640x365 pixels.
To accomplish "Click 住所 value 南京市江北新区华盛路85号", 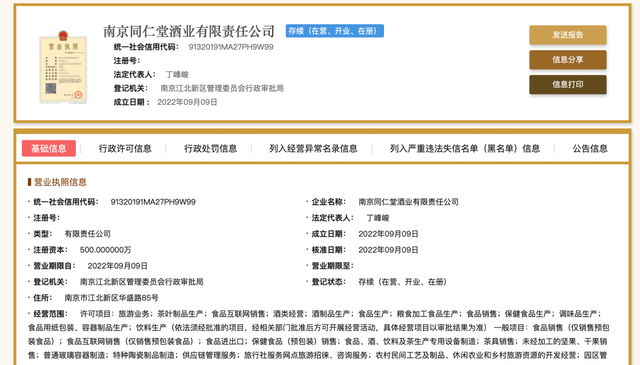I will pos(111,298).
